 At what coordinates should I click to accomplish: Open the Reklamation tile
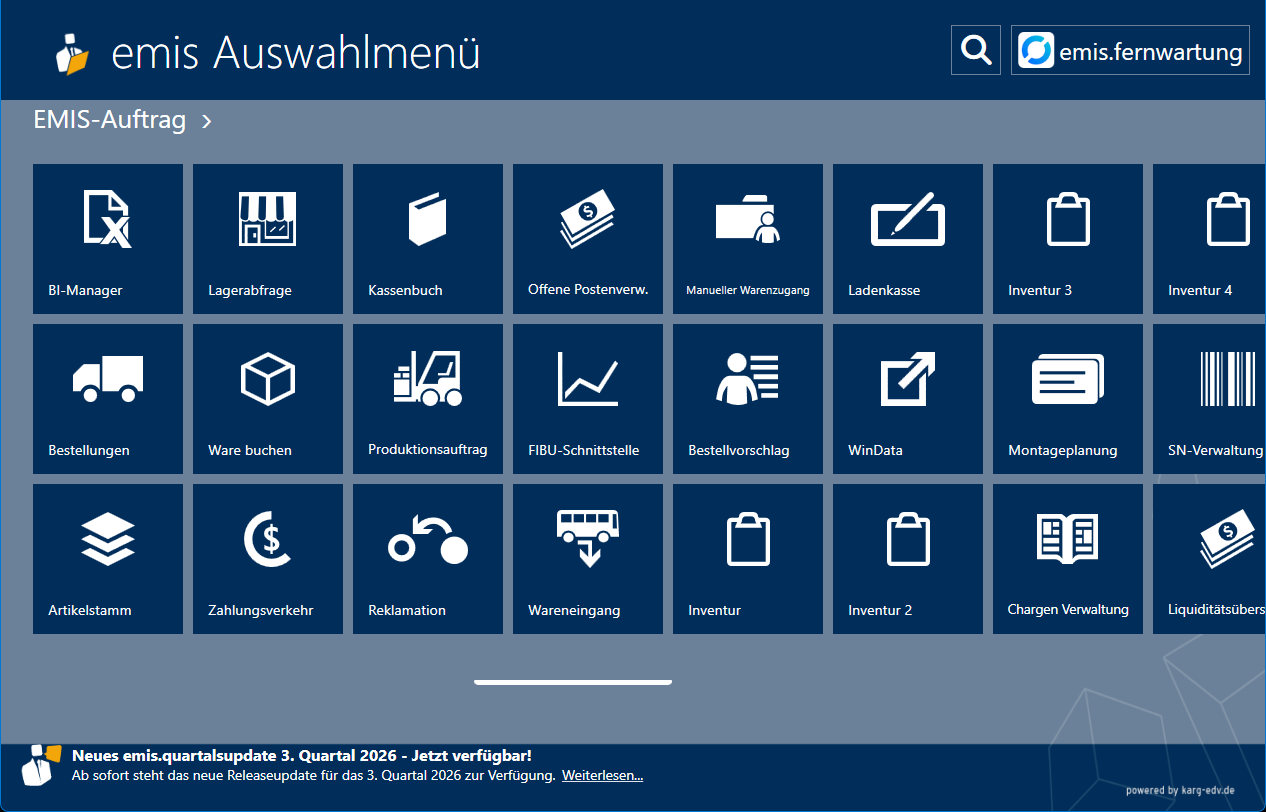[428, 559]
